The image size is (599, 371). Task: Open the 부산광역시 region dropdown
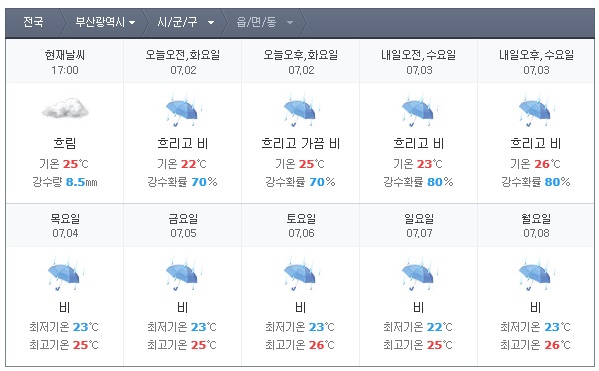(105, 22)
